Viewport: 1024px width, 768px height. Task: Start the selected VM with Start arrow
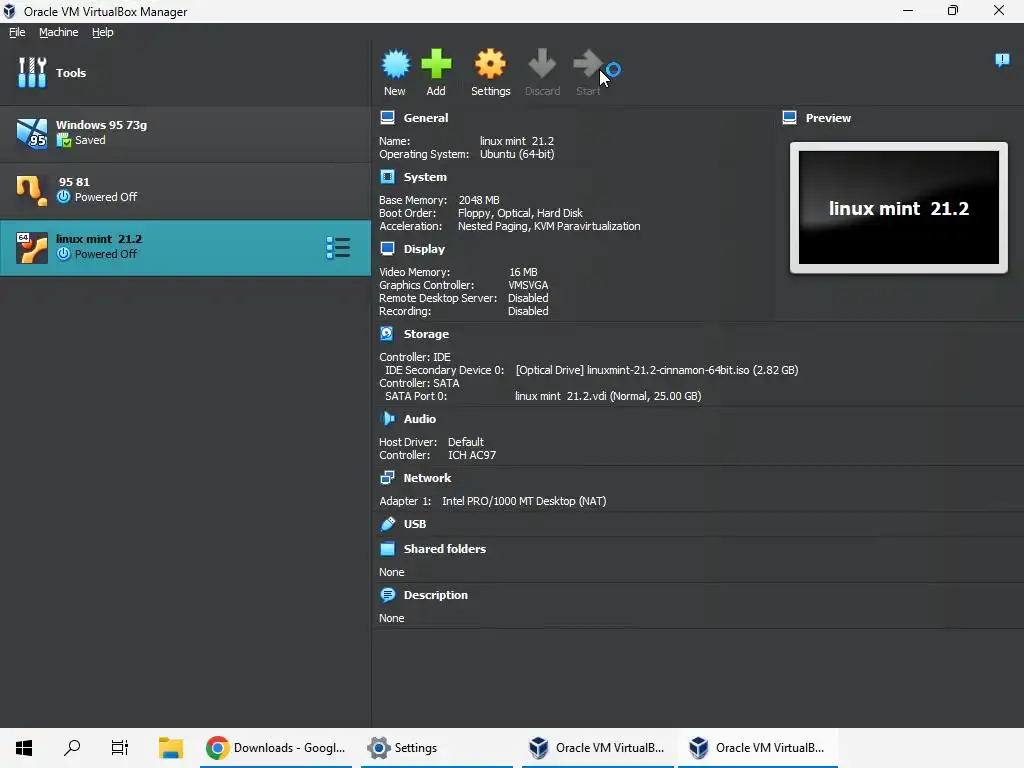[x=588, y=64]
